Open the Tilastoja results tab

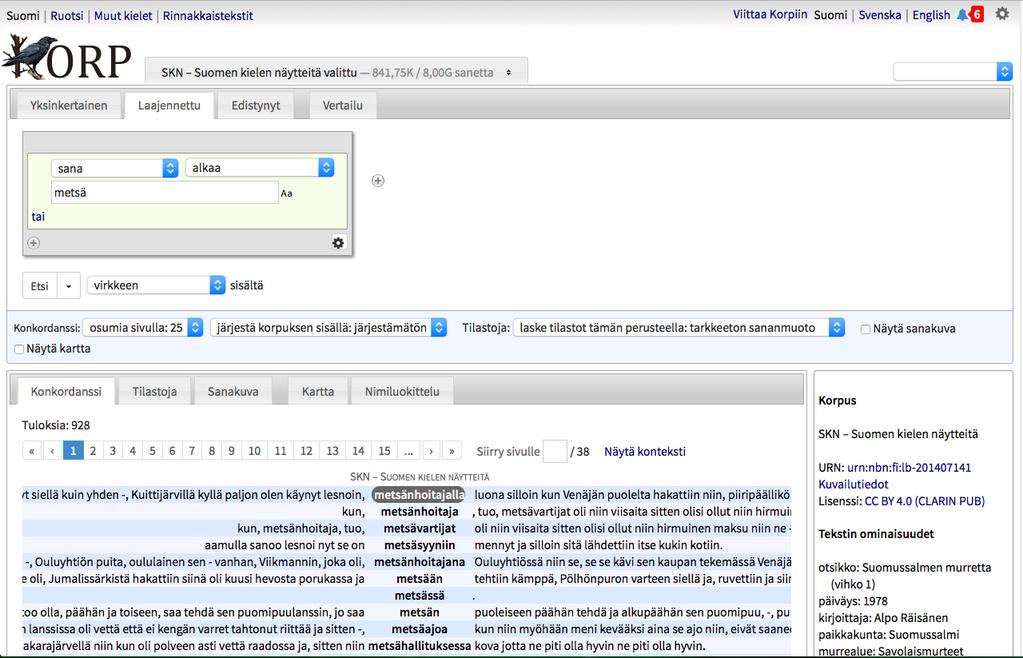coord(155,391)
